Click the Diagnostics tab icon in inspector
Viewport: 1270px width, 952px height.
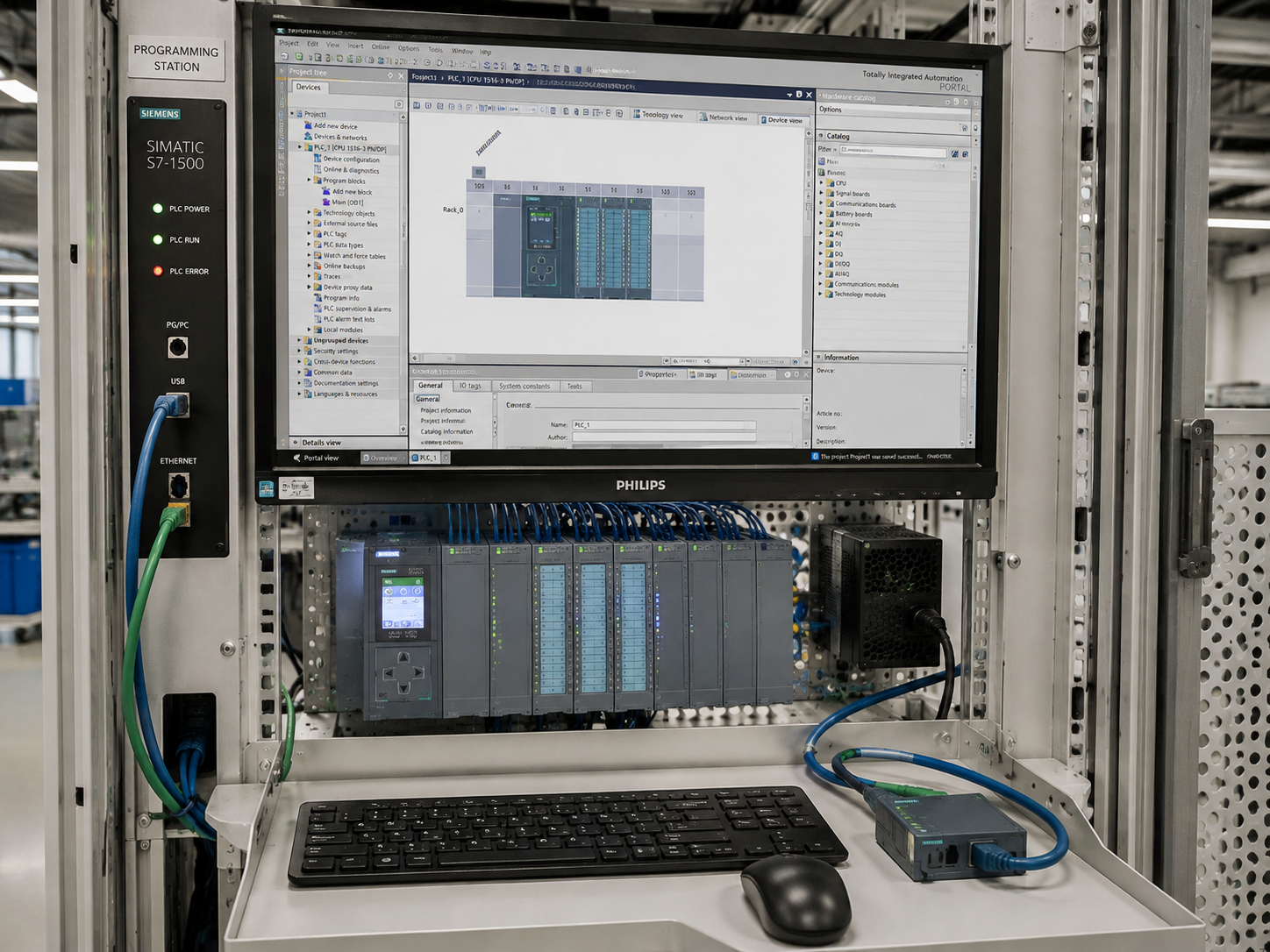732,375
